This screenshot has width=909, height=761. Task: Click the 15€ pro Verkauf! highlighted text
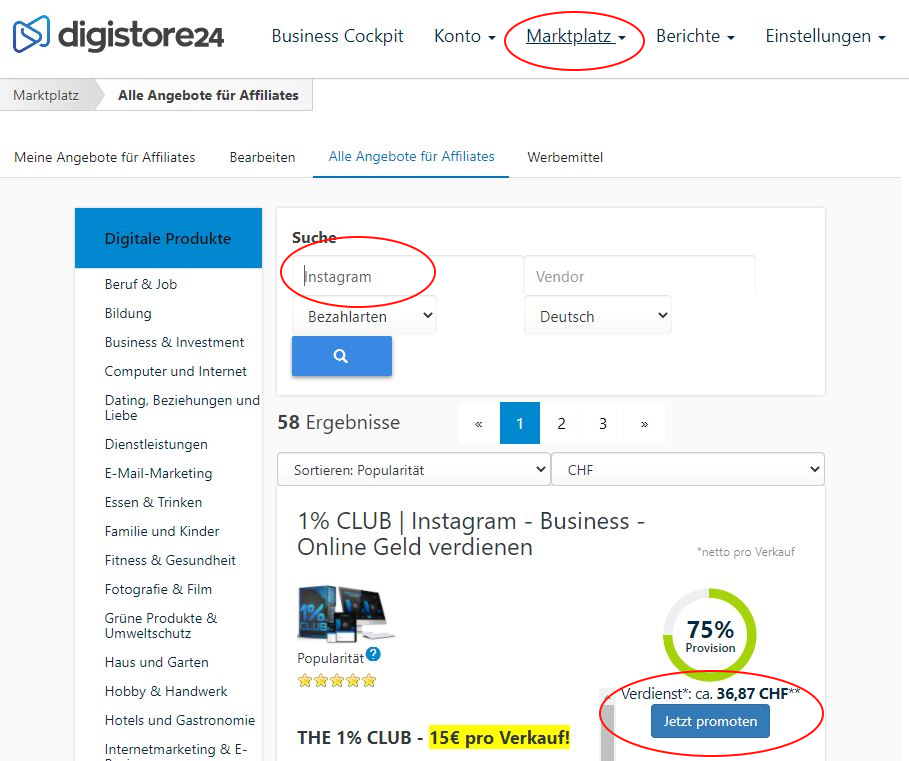(x=499, y=738)
